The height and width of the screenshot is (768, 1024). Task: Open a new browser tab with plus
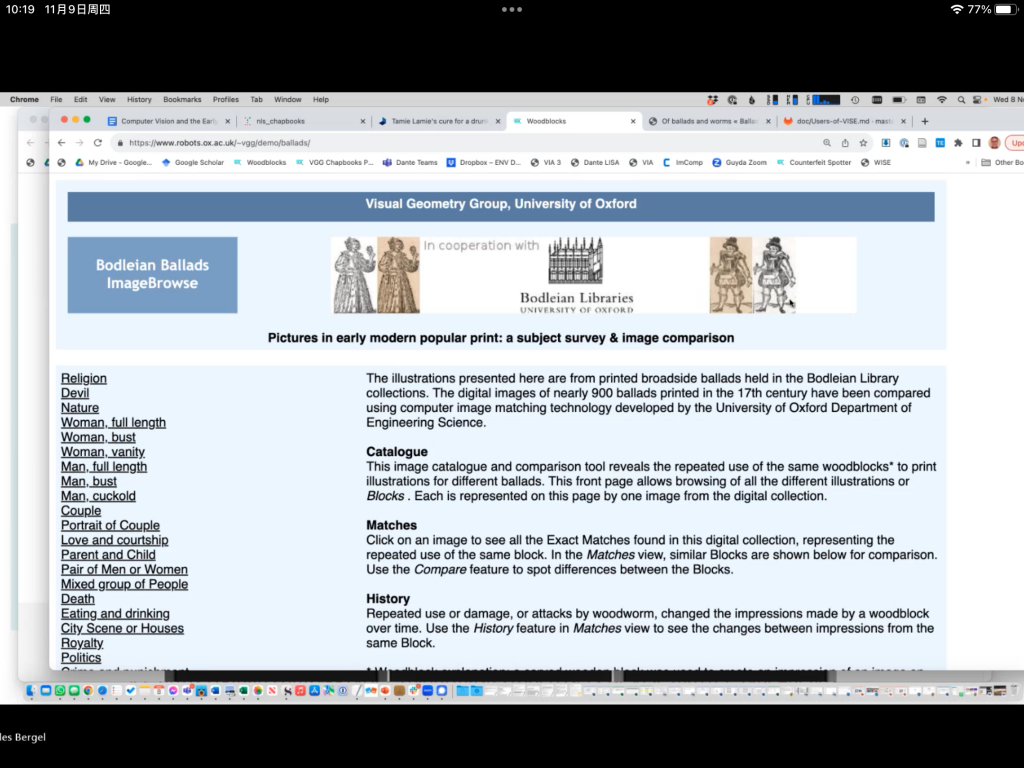[925, 121]
